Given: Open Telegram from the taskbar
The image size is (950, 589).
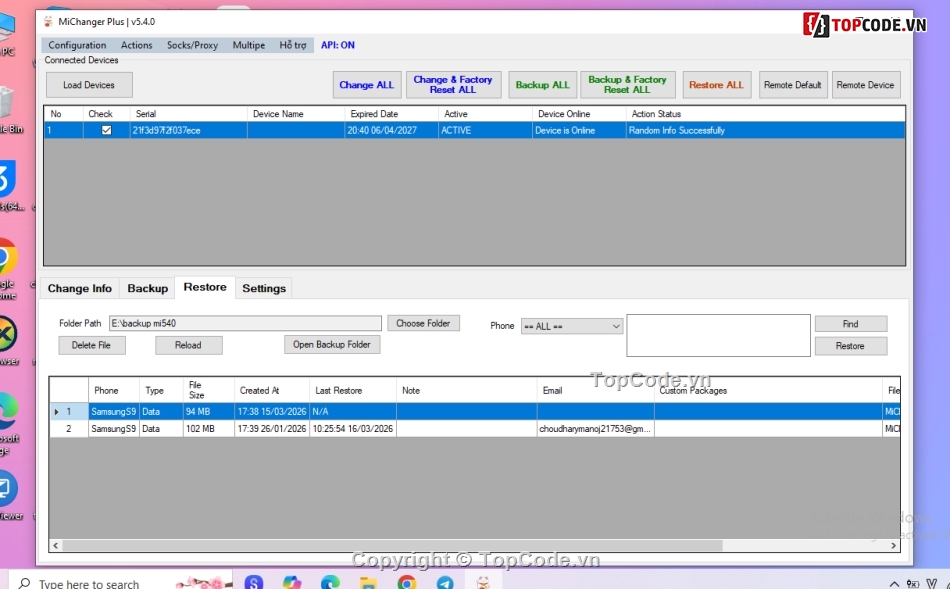Looking at the screenshot, I should (445, 582).
